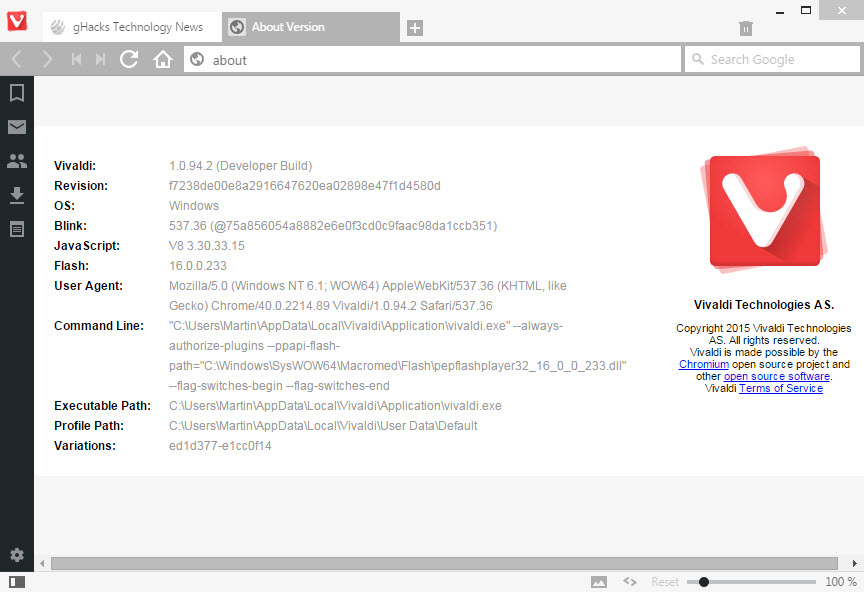This screenshot has height=592, width=864.
Task: Open Page actions code icon
Action: coord(630,582)
